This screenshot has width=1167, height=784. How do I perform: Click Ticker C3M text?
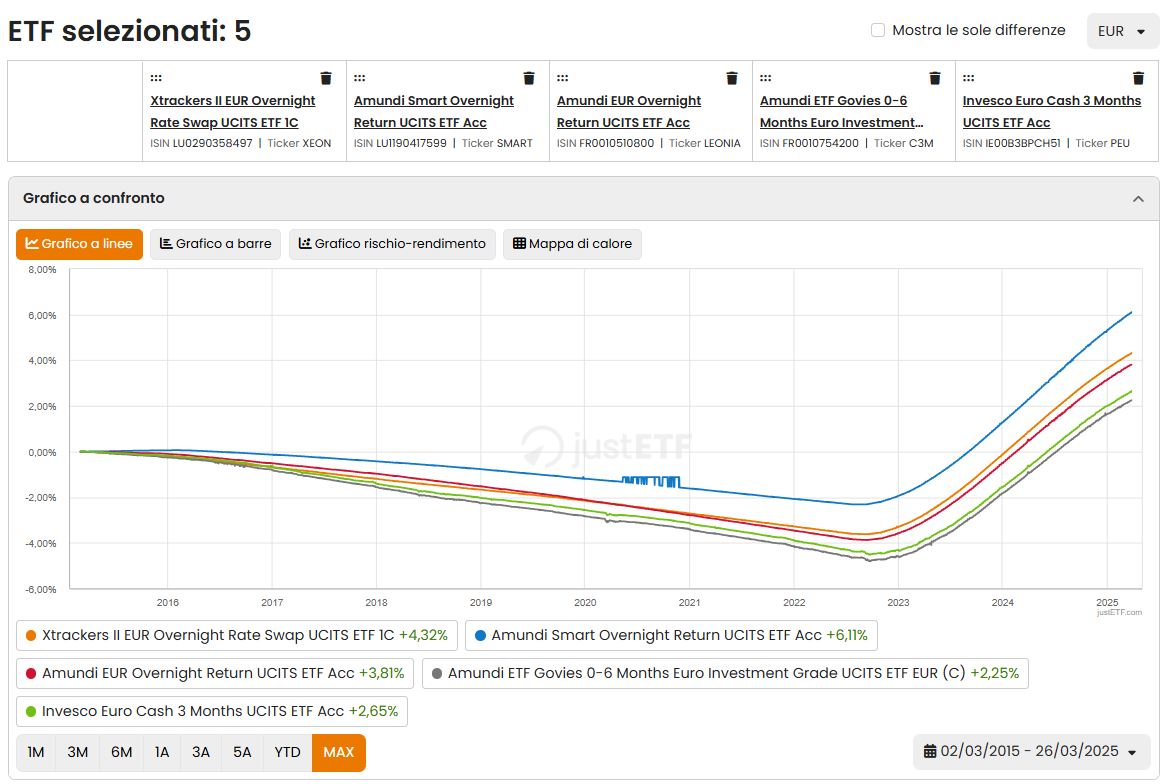click(x=904, y=144)
